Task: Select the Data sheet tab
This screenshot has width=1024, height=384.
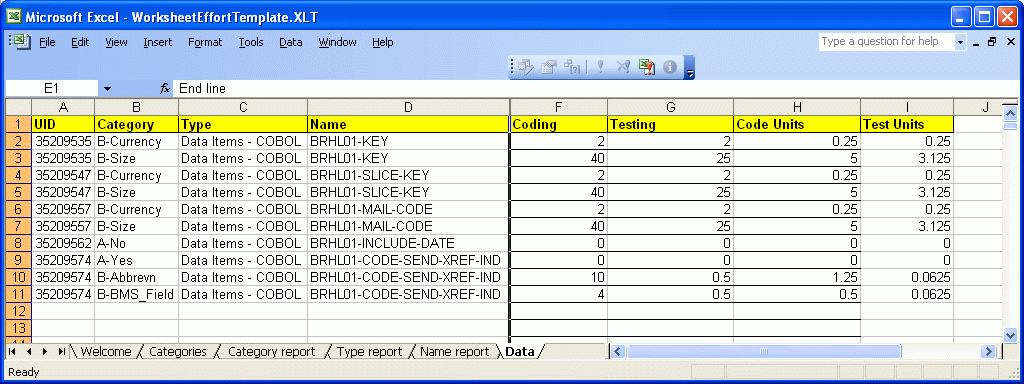Action: click(520, 351)
